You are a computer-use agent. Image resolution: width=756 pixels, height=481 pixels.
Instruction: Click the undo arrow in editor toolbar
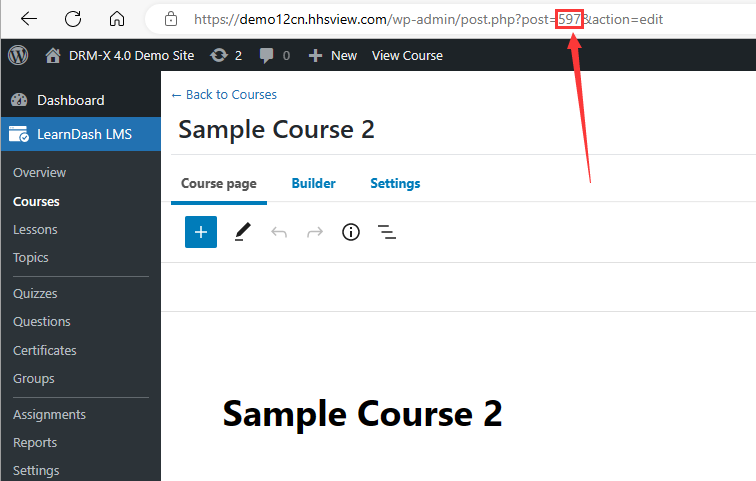[279, 232]
